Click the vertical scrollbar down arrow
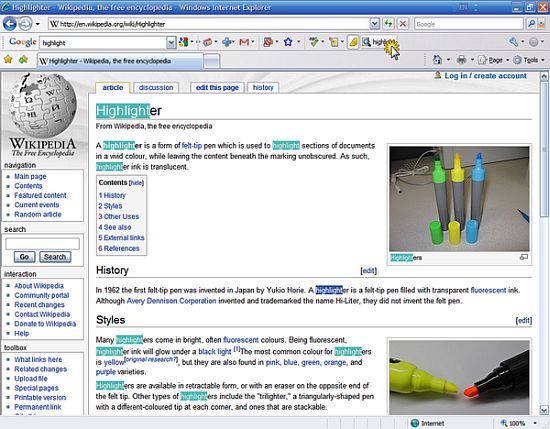Viewport: 550px width, 429px height. tap(544, 409)
